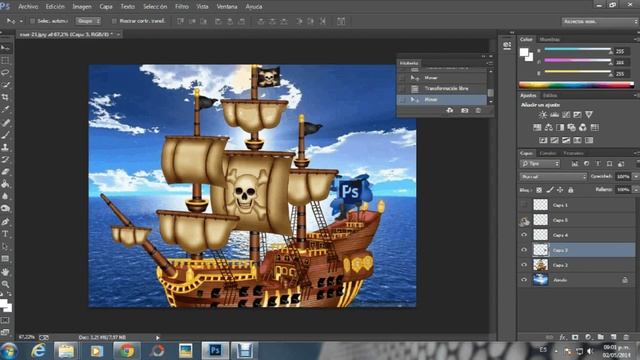The width and height of the screenshot is (640, 360).
Task: Select the Brush tool
Action: (x=5, y=134)
